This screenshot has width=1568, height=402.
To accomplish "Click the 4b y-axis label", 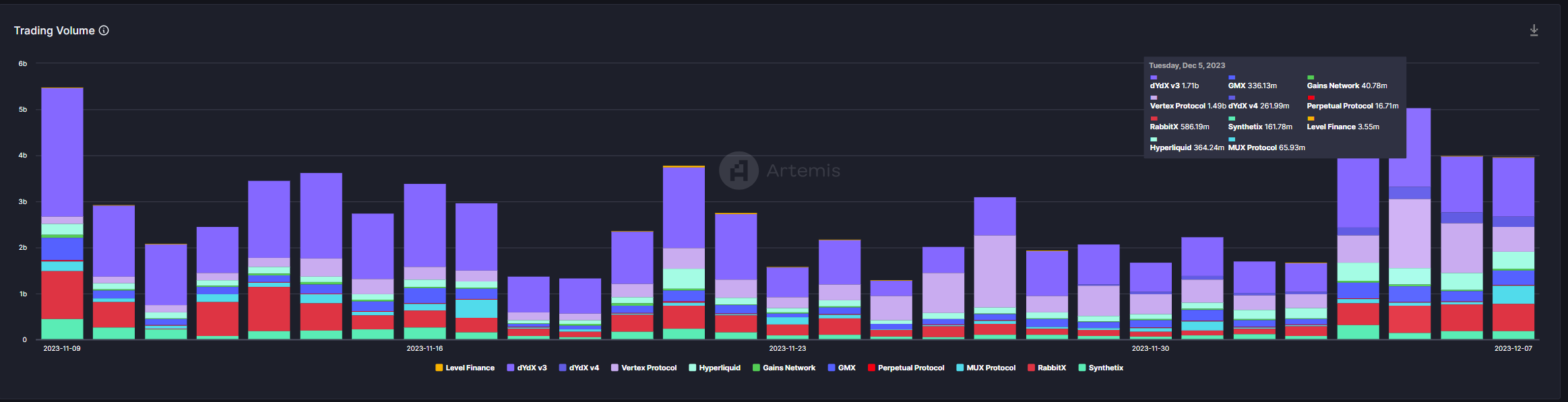I will click(x=23, y=155).
